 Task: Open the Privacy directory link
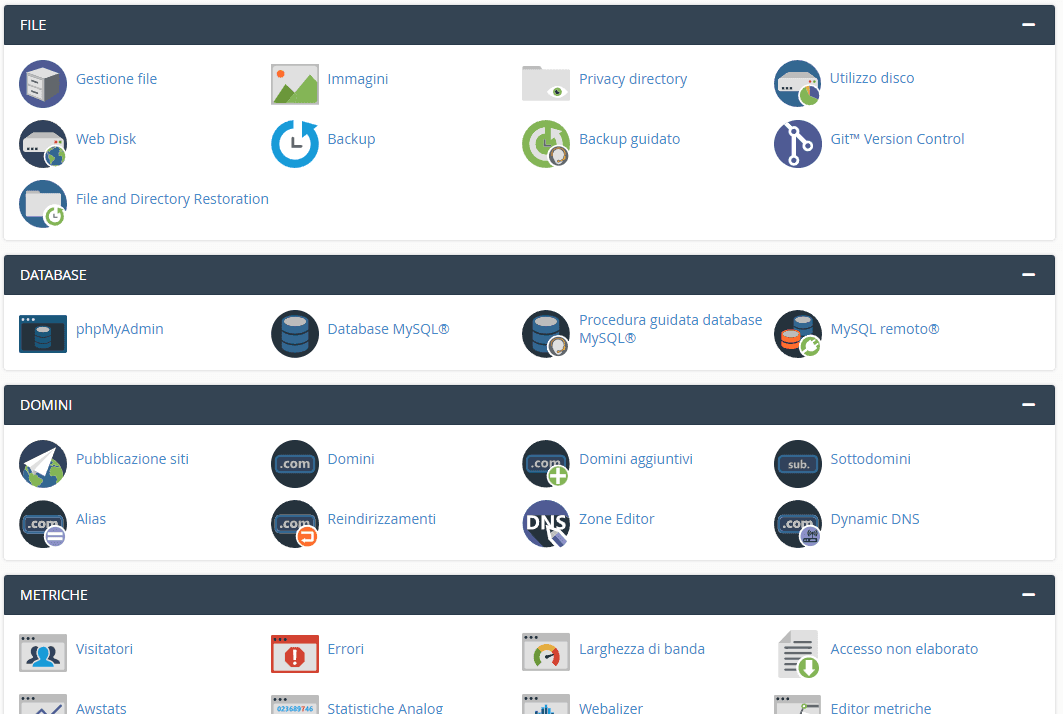[x=633, y=79]
